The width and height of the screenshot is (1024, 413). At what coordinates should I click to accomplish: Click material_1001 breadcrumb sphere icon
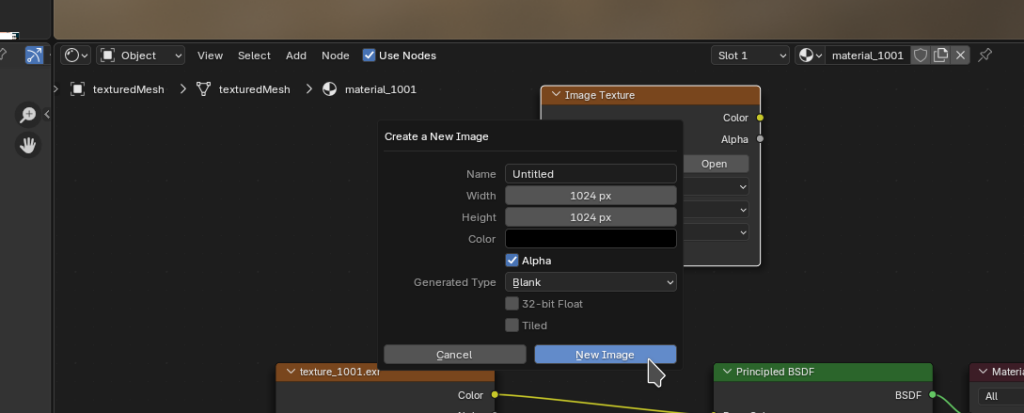[x=330, y=90]
